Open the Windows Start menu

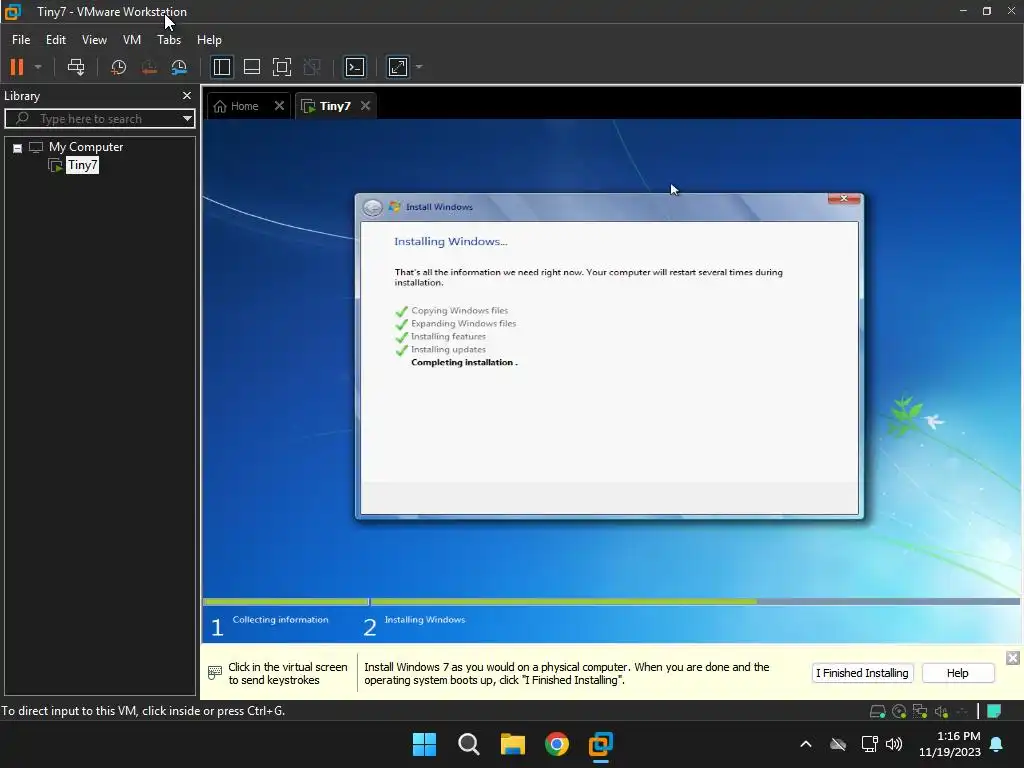click(x=424, y=744)
